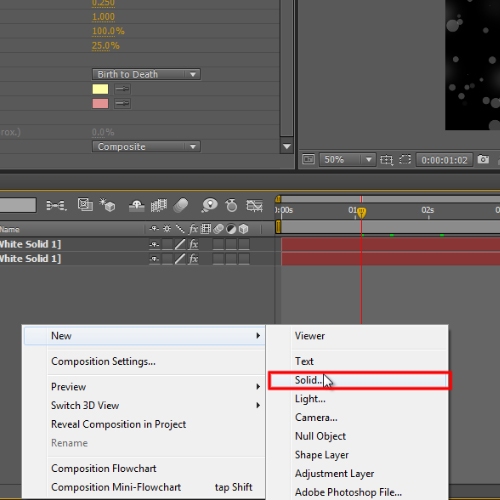
Task: Click the Always Preview This View icon
Action: coord(308,159)
